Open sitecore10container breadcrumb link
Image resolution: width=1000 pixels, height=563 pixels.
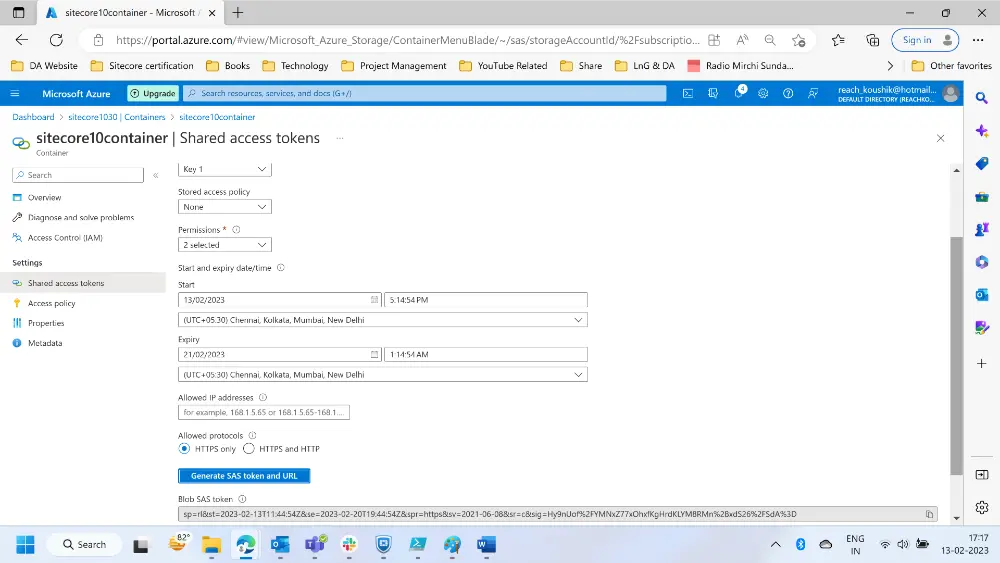(x=217, y=117)
